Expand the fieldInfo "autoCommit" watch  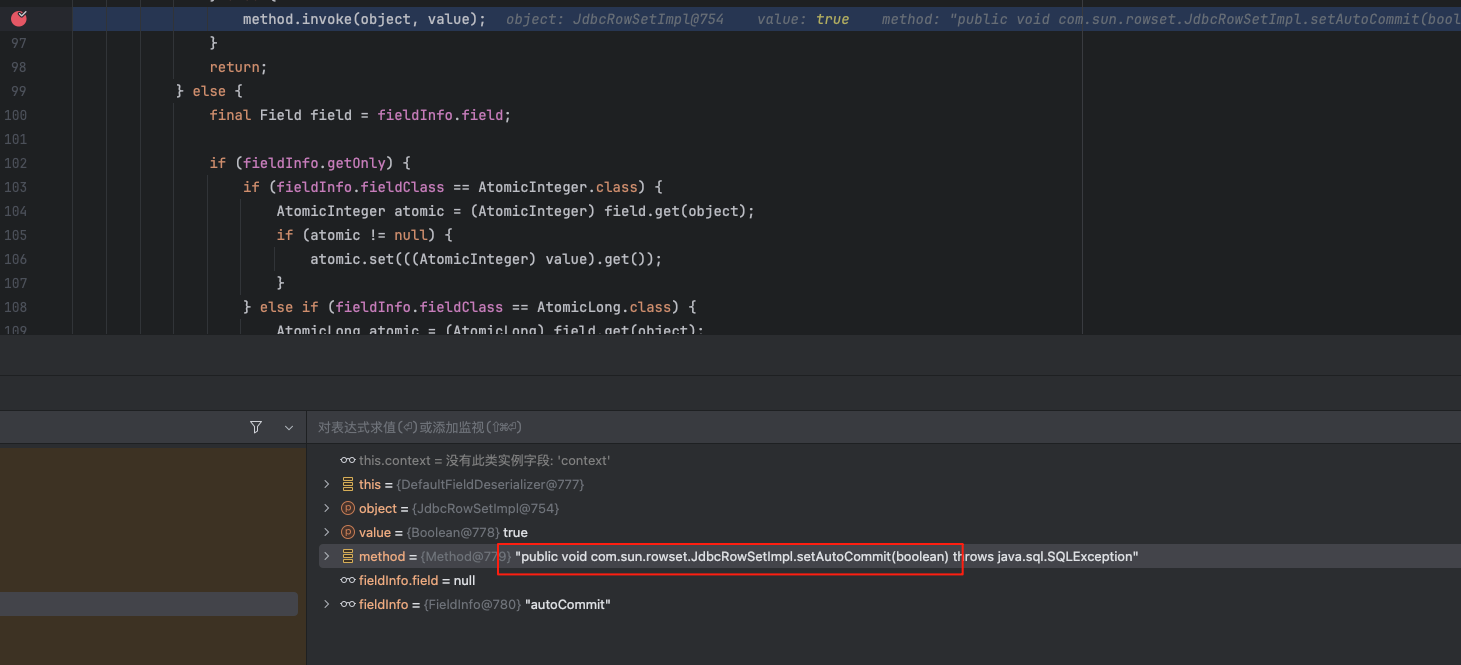point(327,604)
